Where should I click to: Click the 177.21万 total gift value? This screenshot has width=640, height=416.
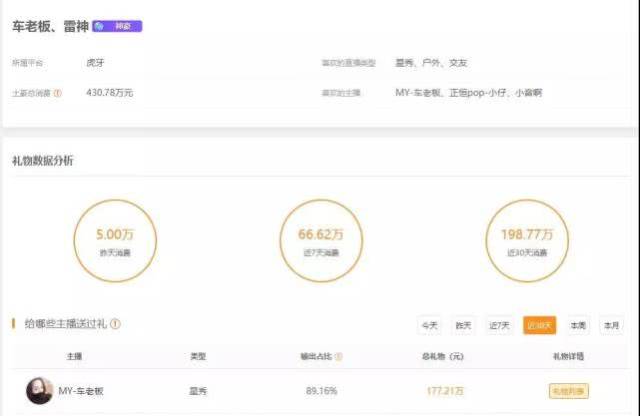(445, 391)
